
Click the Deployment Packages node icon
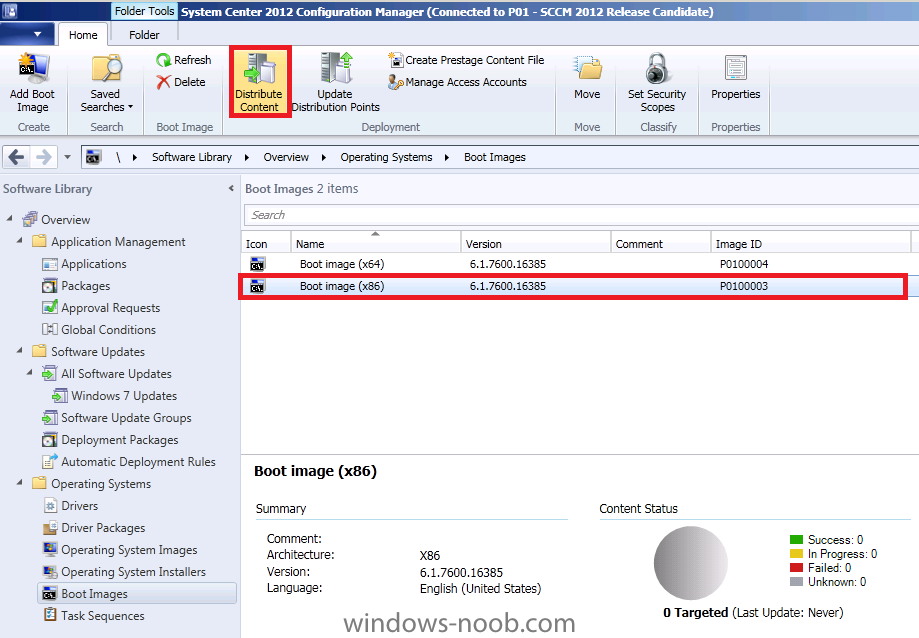[x=50, y=440]
